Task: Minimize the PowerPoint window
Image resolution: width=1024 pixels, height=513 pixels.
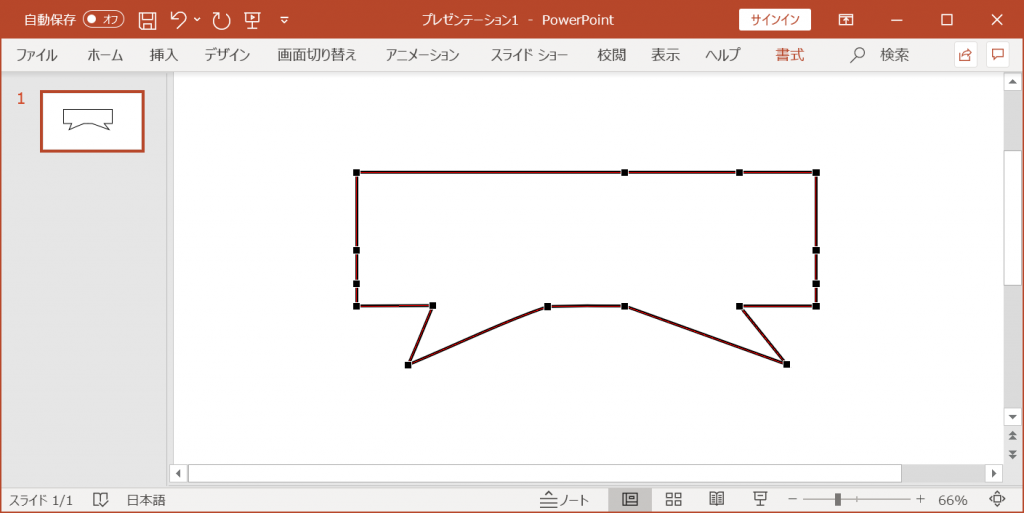Action: (897, 20)
